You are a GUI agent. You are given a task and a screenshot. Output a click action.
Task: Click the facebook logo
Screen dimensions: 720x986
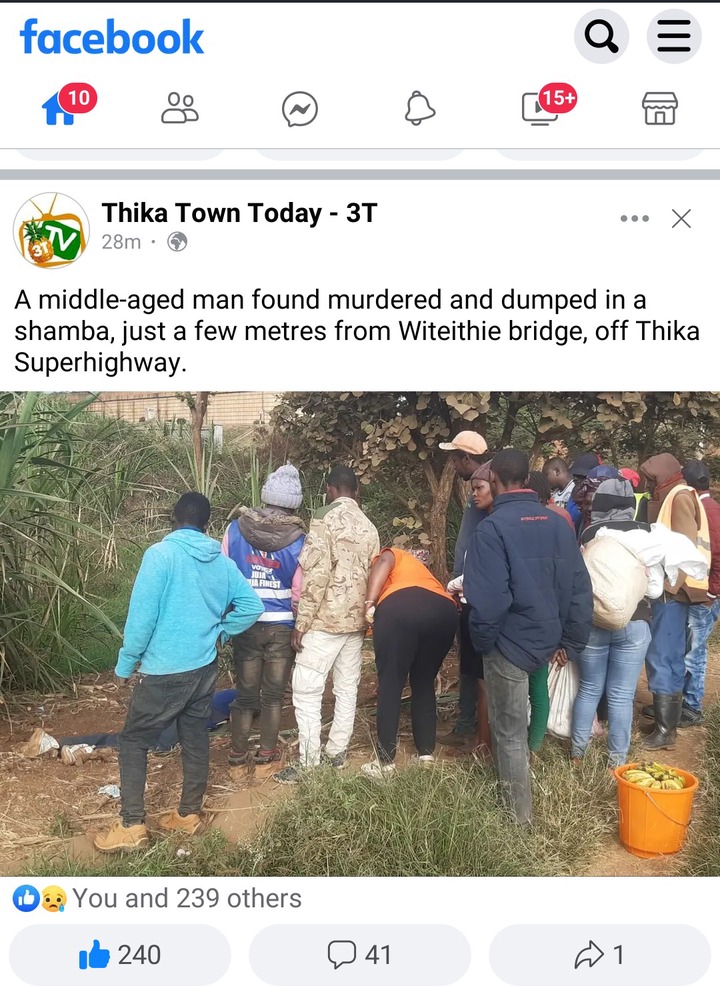point(112,37)
